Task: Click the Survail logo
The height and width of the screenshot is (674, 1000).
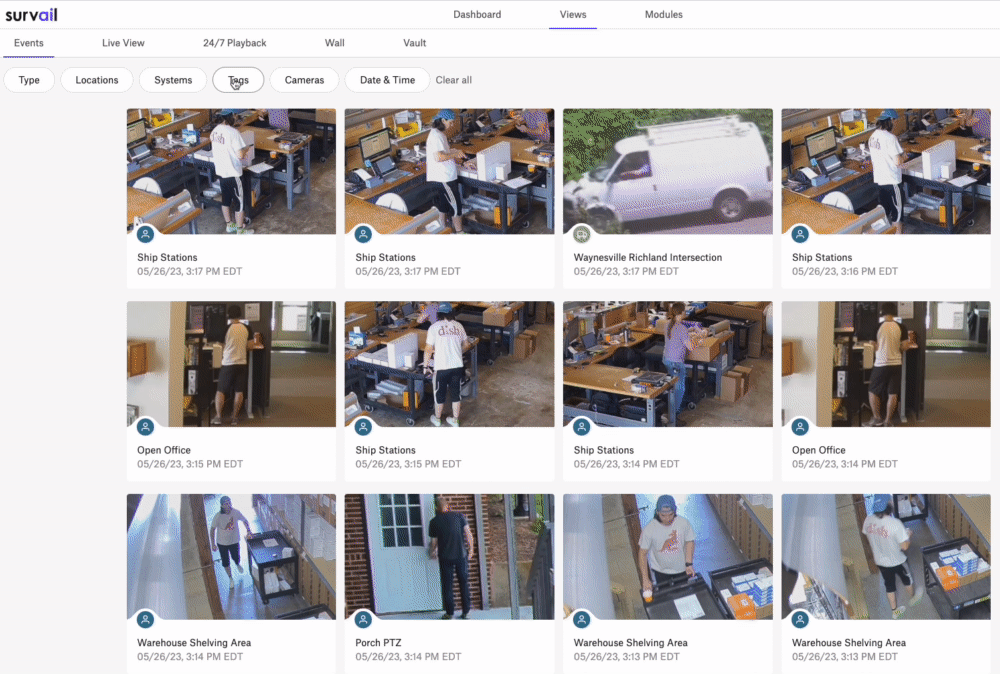Action: [x=31, y=15]
